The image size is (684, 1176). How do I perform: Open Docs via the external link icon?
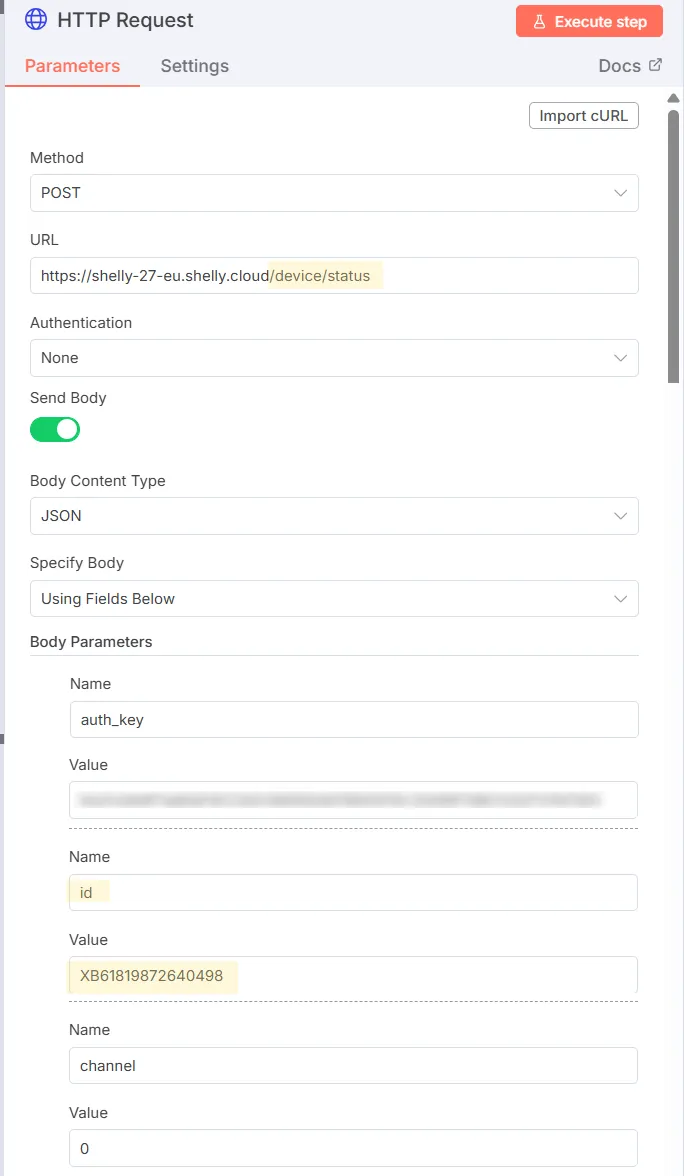coord(655,64)
